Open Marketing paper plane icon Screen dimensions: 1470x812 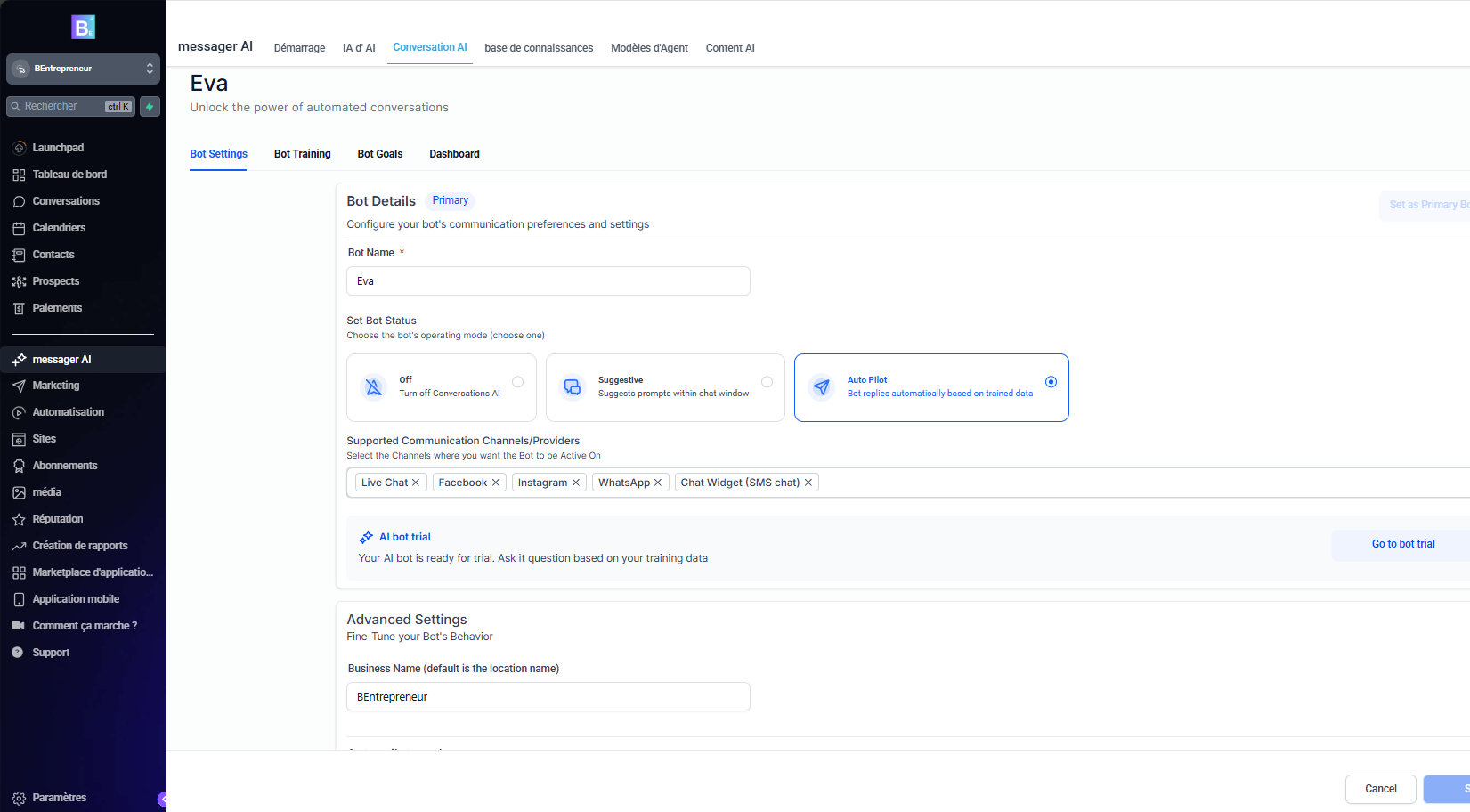(x=19, y=386)
